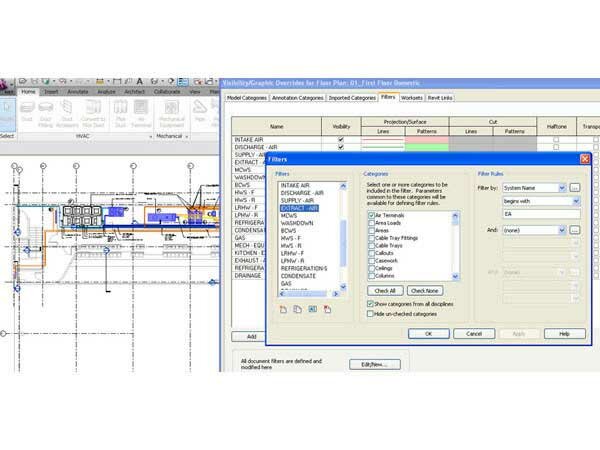
Task: Open the Imported Categories tab
Action: [352, 98]
